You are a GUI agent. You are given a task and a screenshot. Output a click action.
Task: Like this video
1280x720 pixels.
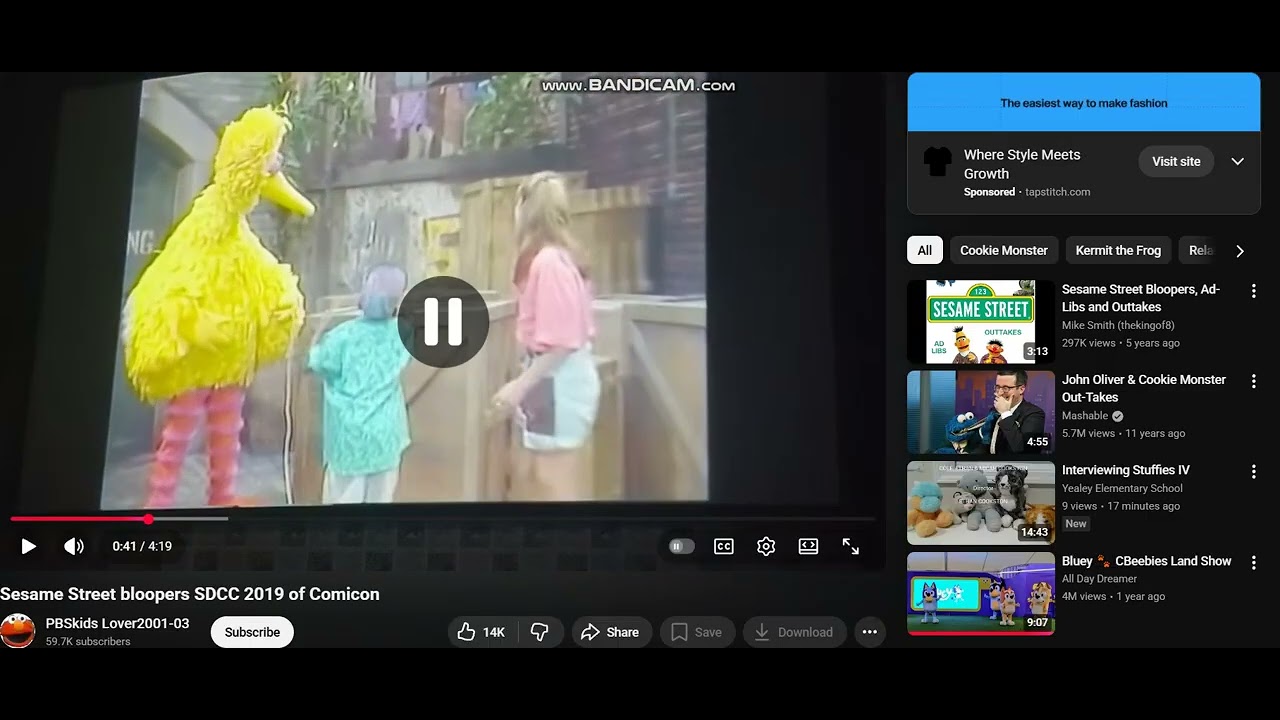[x=480, y=632]
